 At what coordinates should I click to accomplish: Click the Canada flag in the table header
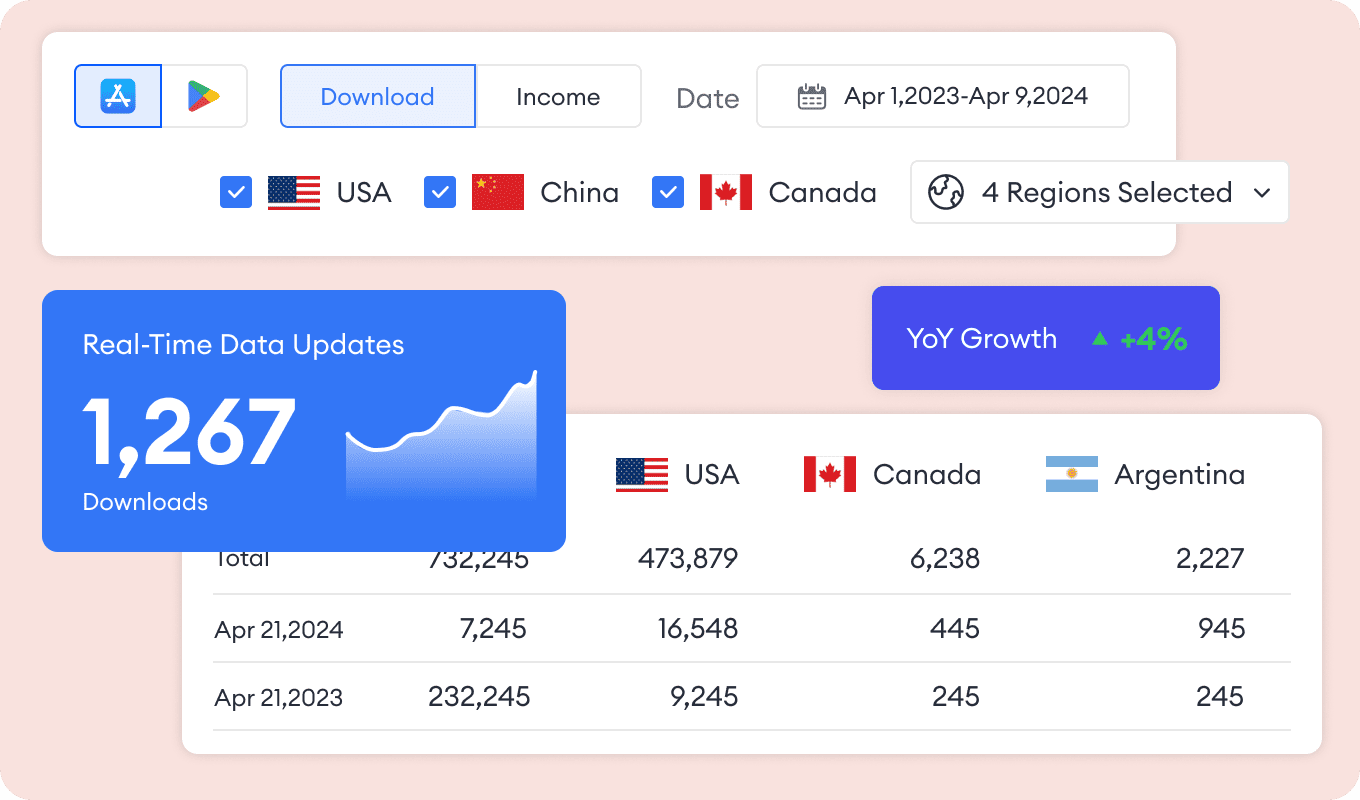(830, 474)
